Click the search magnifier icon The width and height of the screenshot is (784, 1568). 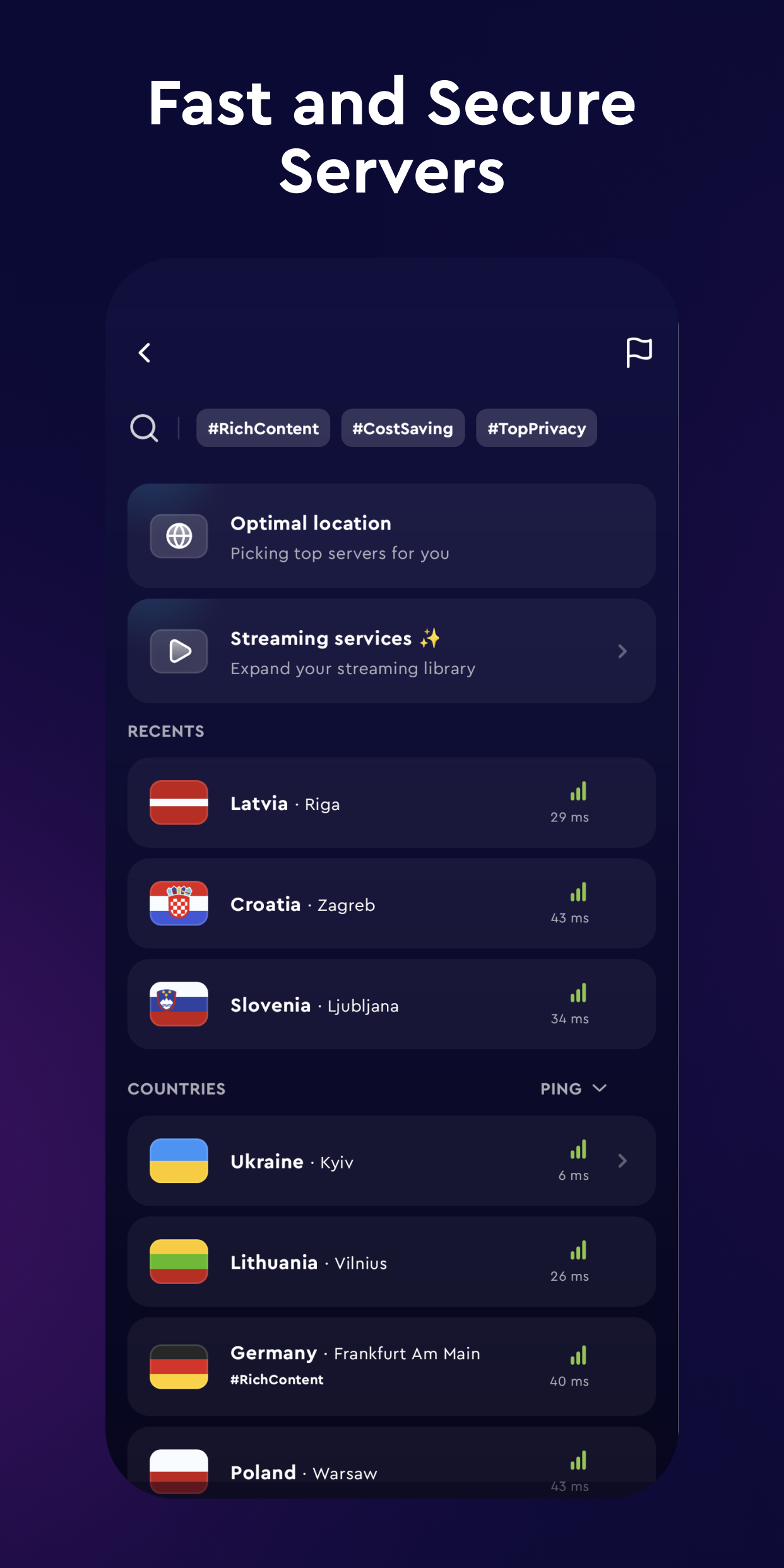click(144, 428)
